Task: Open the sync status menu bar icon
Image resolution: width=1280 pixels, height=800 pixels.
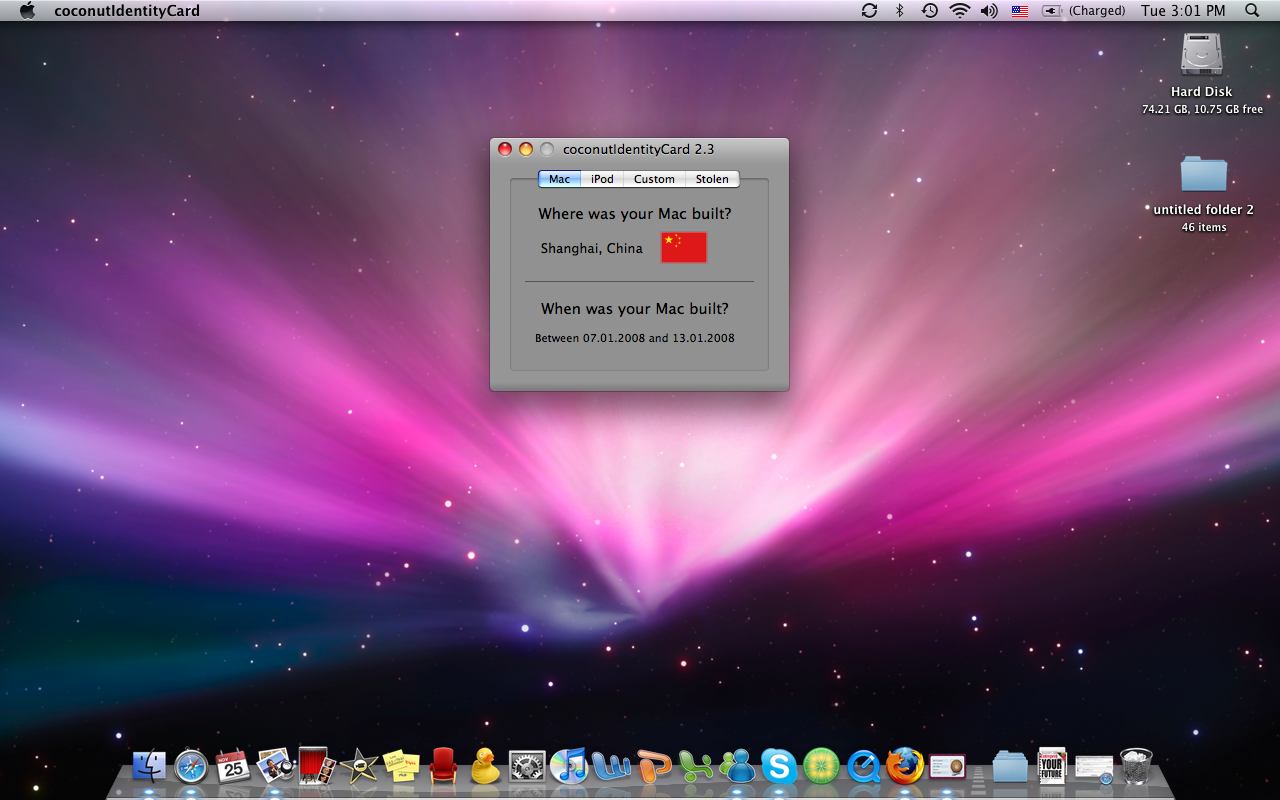Action: click(x=869, y=10)
